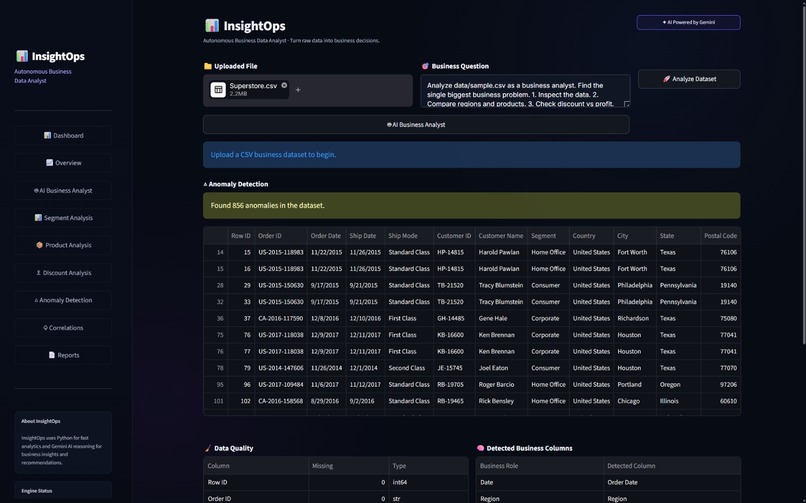Click the Missing column header in Data Quality
806x503 pixels.
point(349,466)
